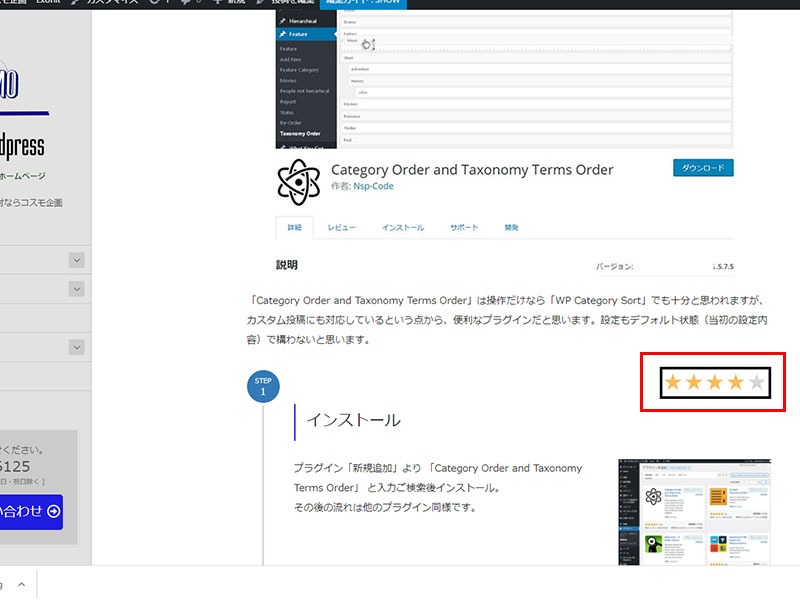Click the gray fifth rating star

pyautogui.click(x=756, y=382)
